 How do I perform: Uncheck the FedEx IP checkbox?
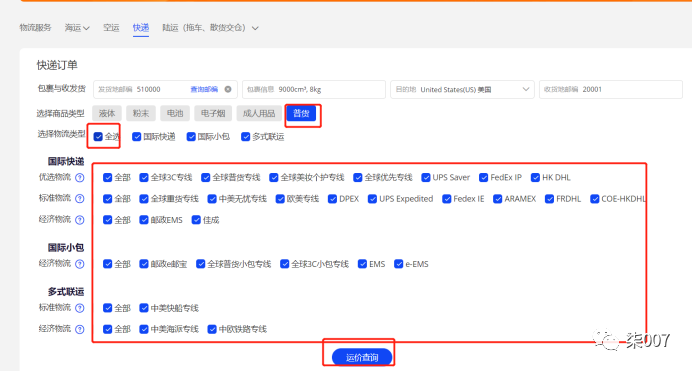[x=484, y=177]
